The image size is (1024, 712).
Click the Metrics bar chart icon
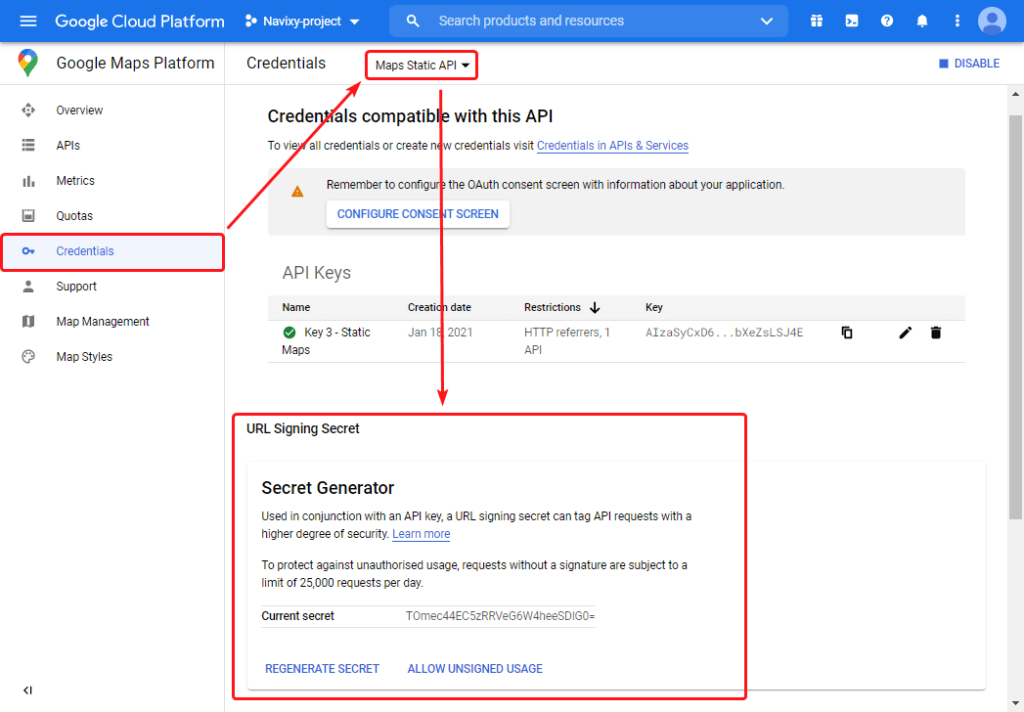[x=28, y=181]
